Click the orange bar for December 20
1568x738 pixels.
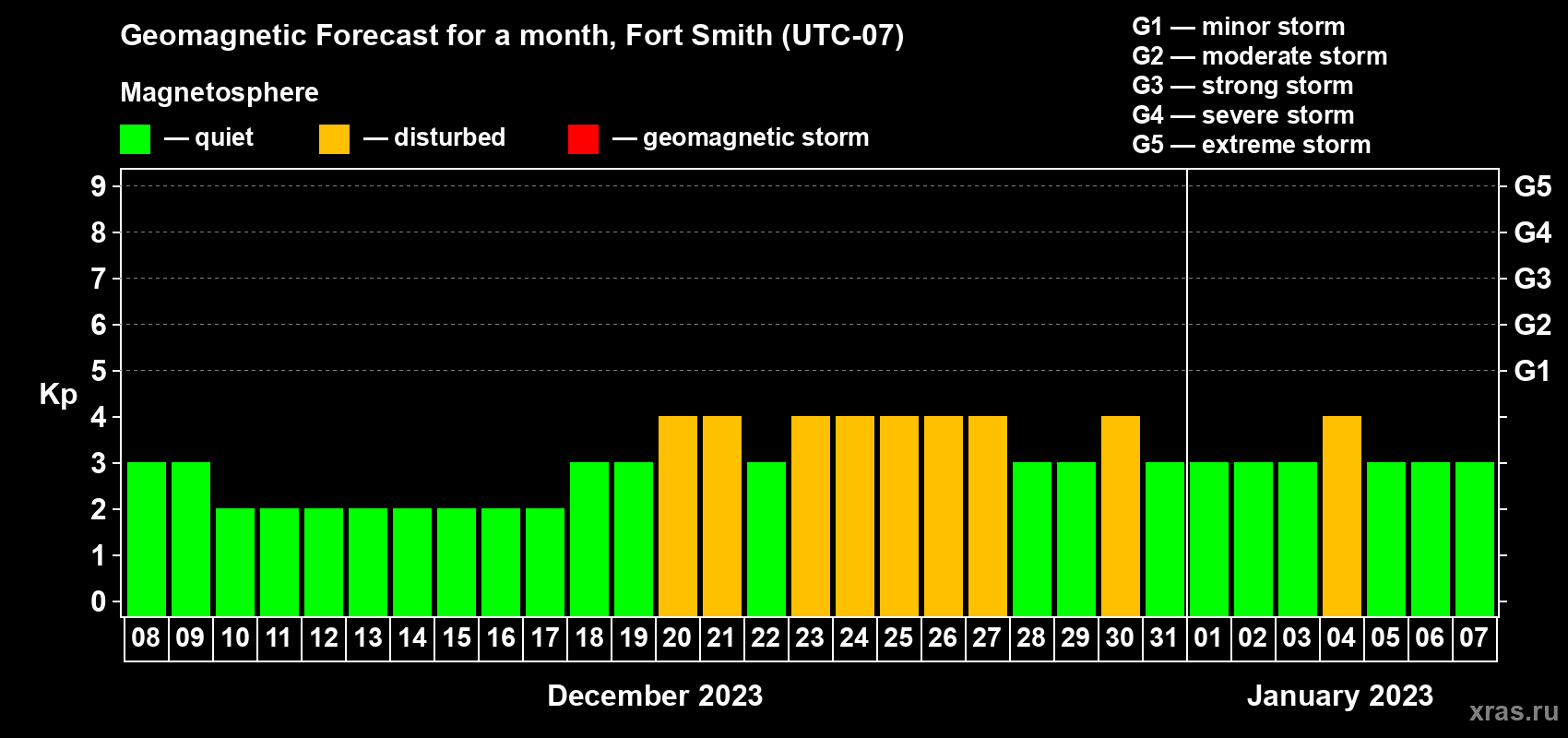(x=678, y=516)
